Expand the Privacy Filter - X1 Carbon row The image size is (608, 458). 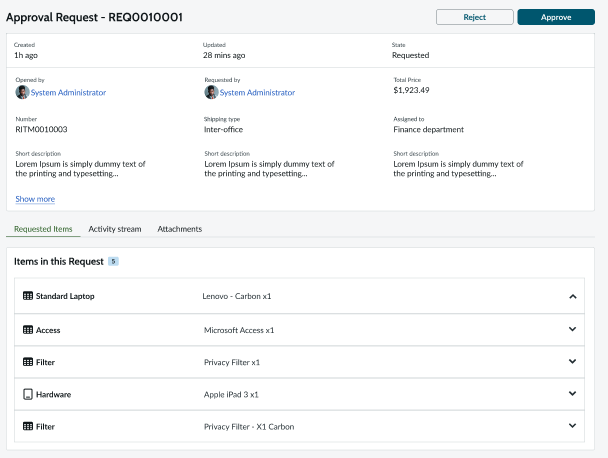[x=572, y=426]
